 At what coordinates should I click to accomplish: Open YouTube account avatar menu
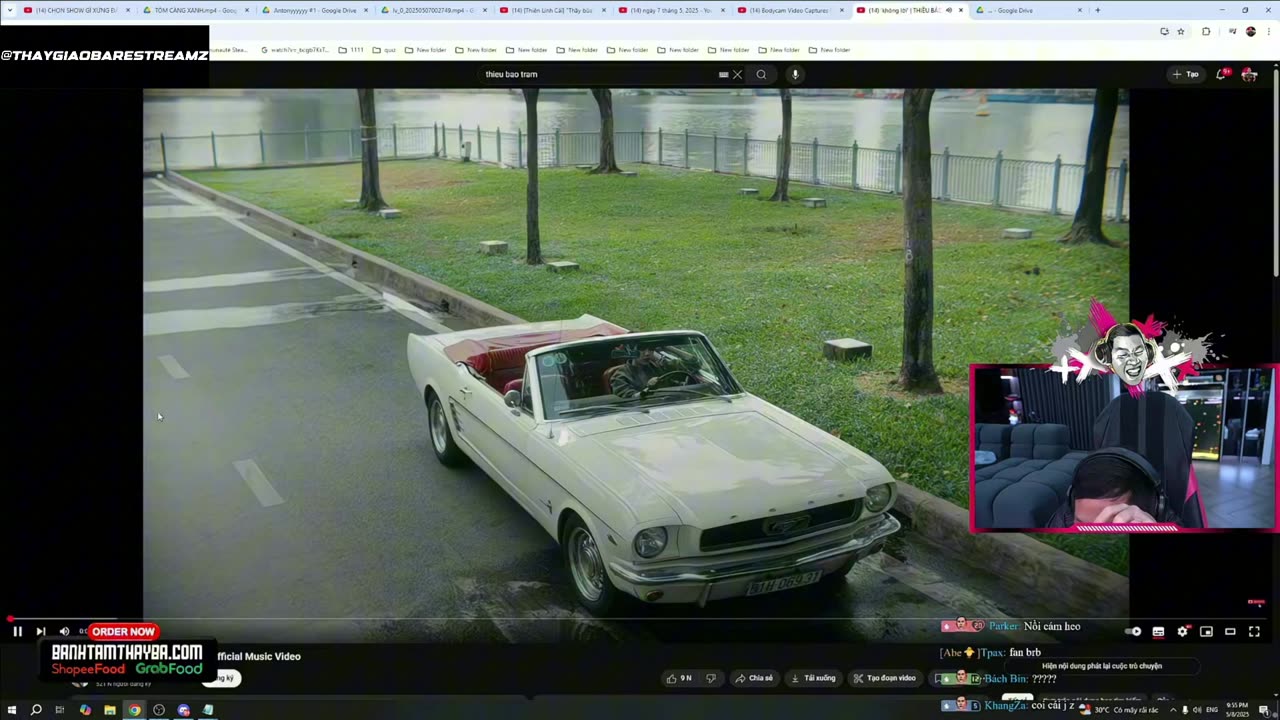pos(1249,74)
